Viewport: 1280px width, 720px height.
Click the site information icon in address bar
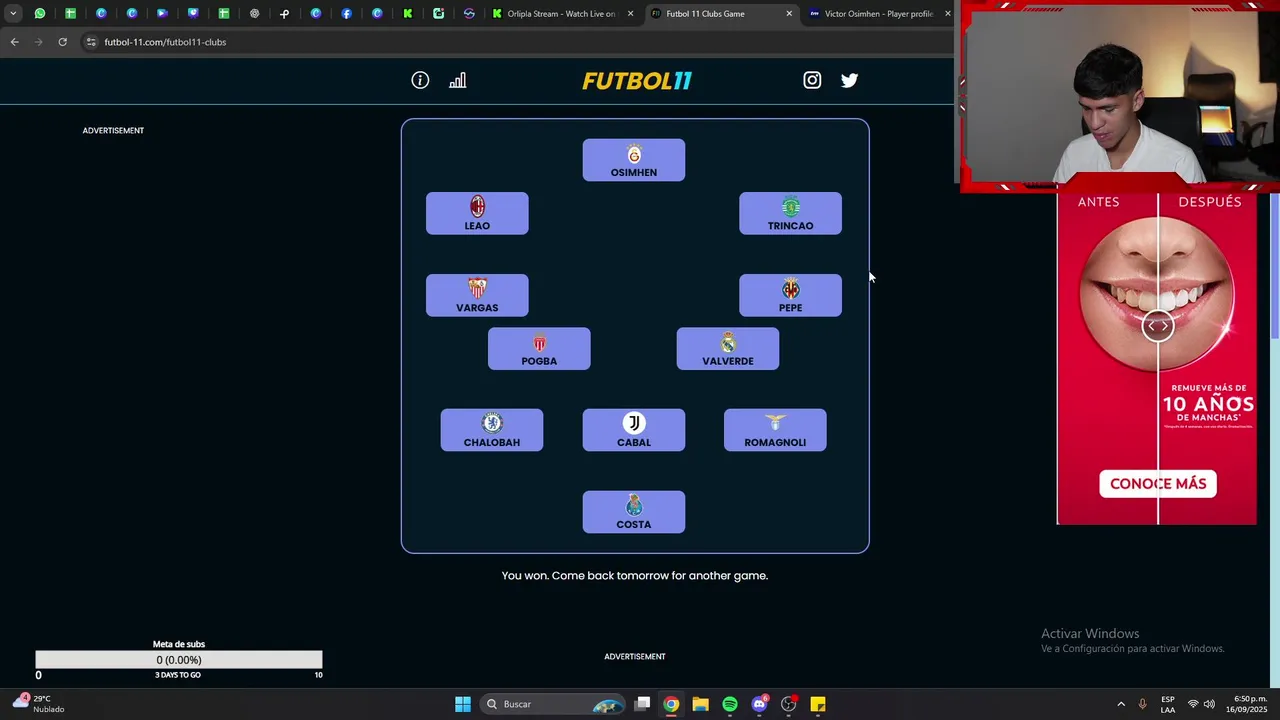[x=91, y=42]
